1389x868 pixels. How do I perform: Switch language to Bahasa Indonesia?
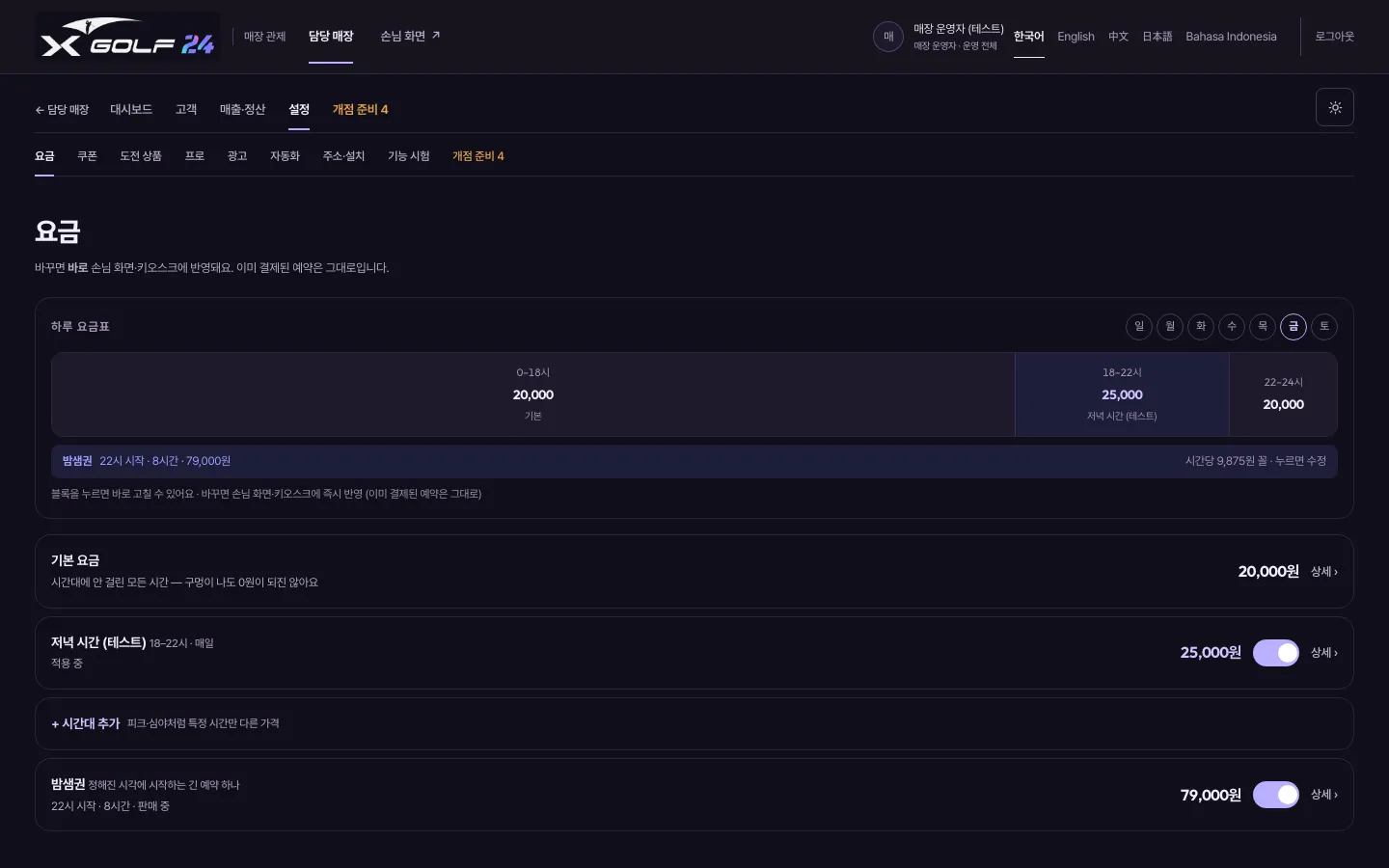pyautogui.click(x=1231, y=37)
